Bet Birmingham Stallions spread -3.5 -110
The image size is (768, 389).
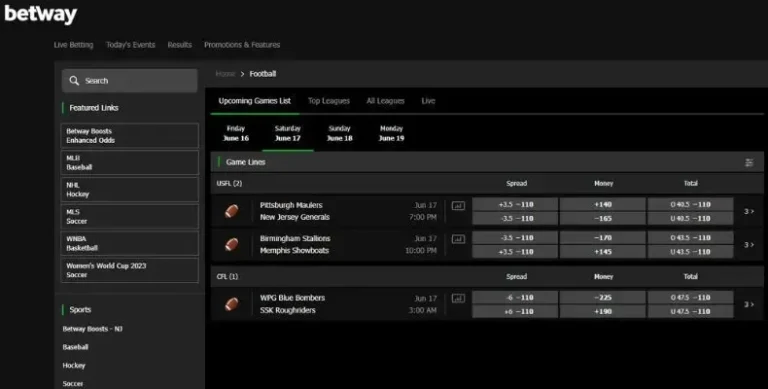click(515, 238)
